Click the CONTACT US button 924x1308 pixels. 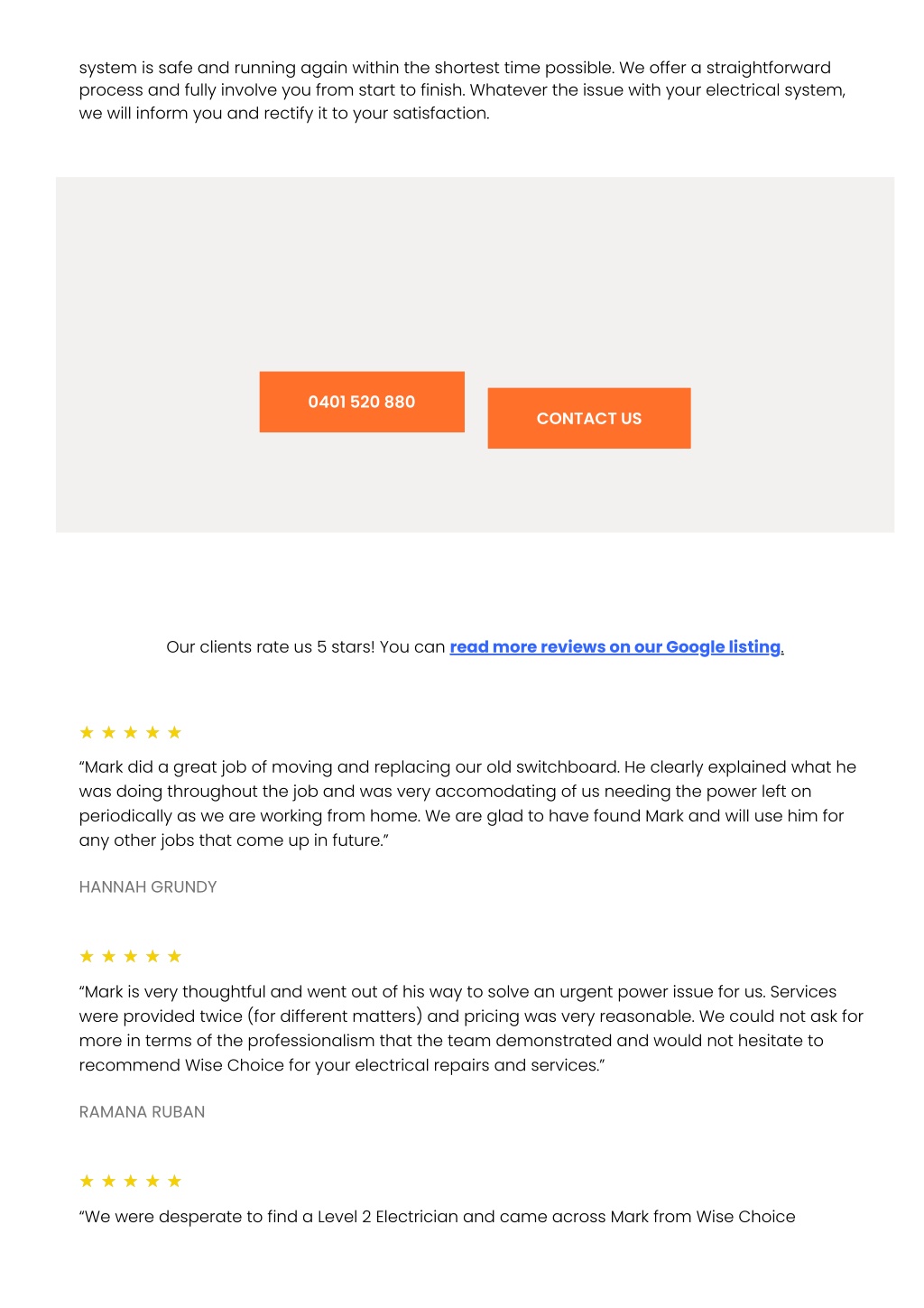[x=589, y=418]
